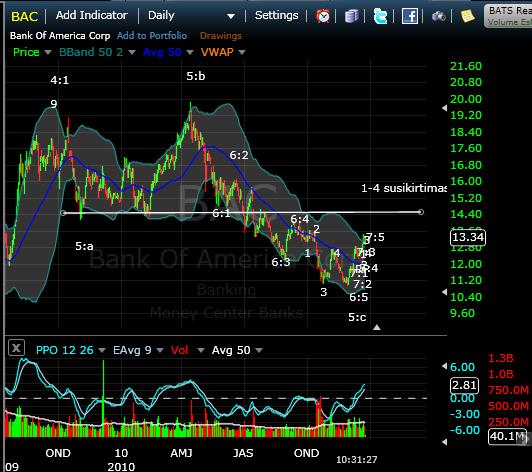Open the Settings menu
The image size is (532, 472).
(277, 15)
